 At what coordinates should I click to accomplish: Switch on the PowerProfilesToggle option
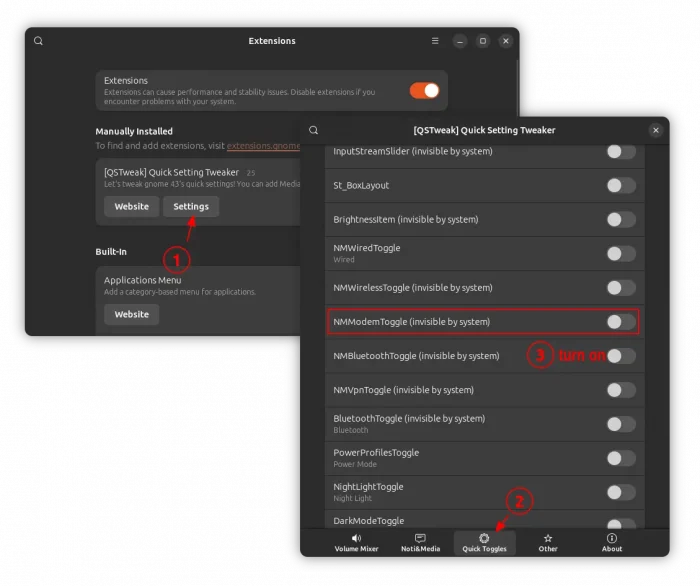pyautogui.click(x=621, y=457)
